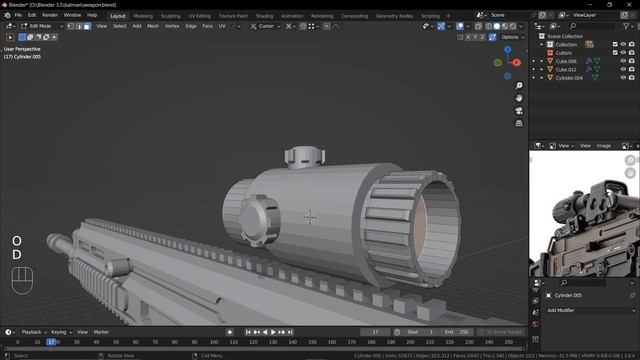Viewport: 640px width, 360px height.
Task: Select rendered viewport shading
Action: [x=513, y=26]
